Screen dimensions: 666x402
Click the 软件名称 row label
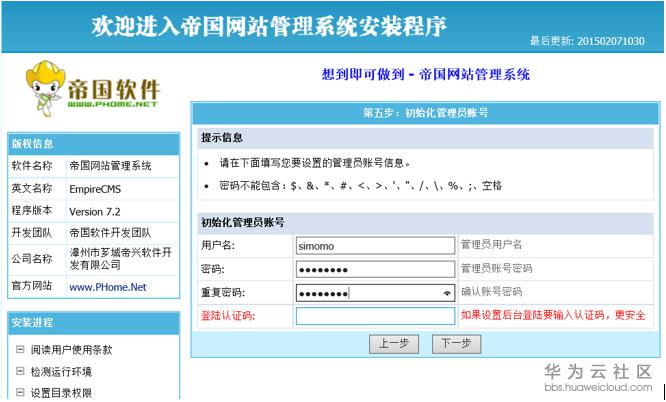tap(32, 166)
